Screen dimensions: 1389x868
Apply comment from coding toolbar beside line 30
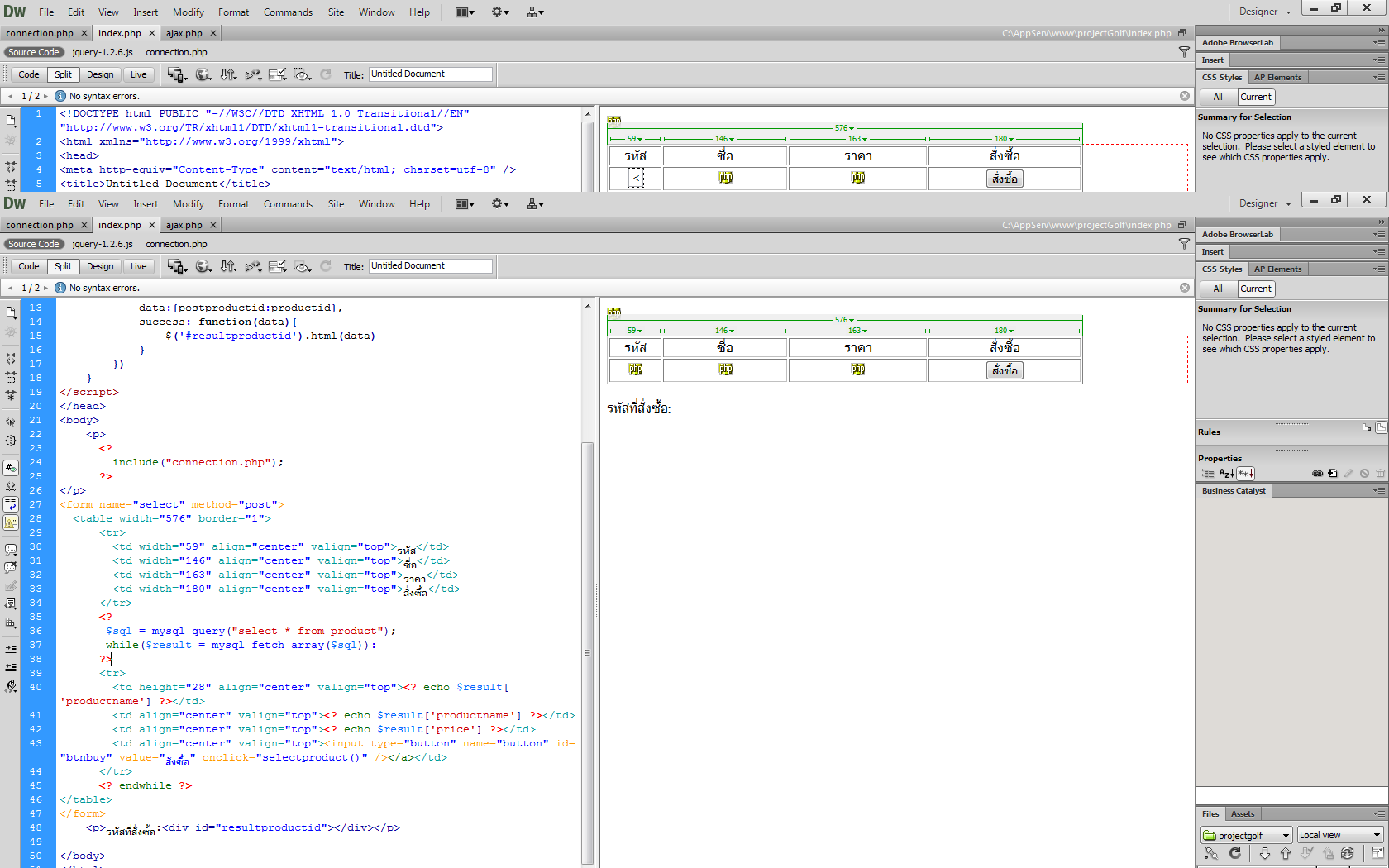click(x=11, y=549)
